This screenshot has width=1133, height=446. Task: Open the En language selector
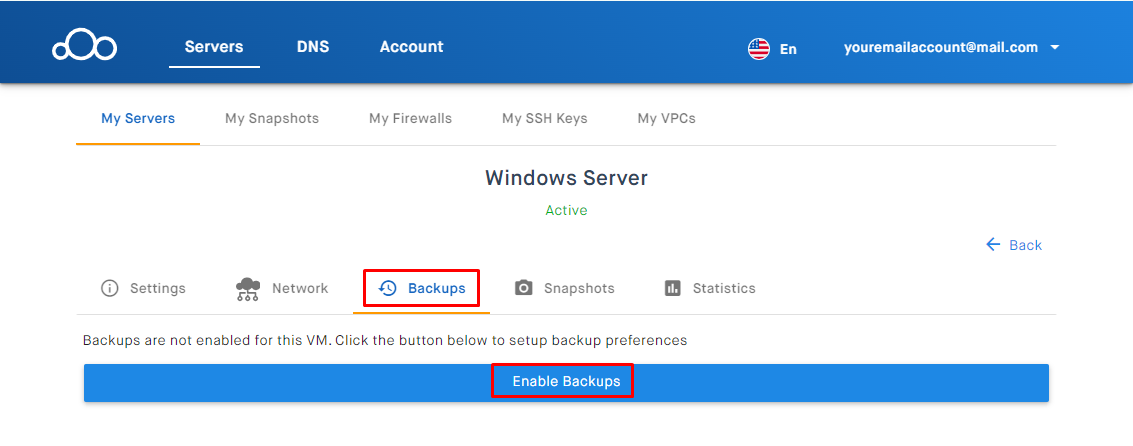point(788,48)
